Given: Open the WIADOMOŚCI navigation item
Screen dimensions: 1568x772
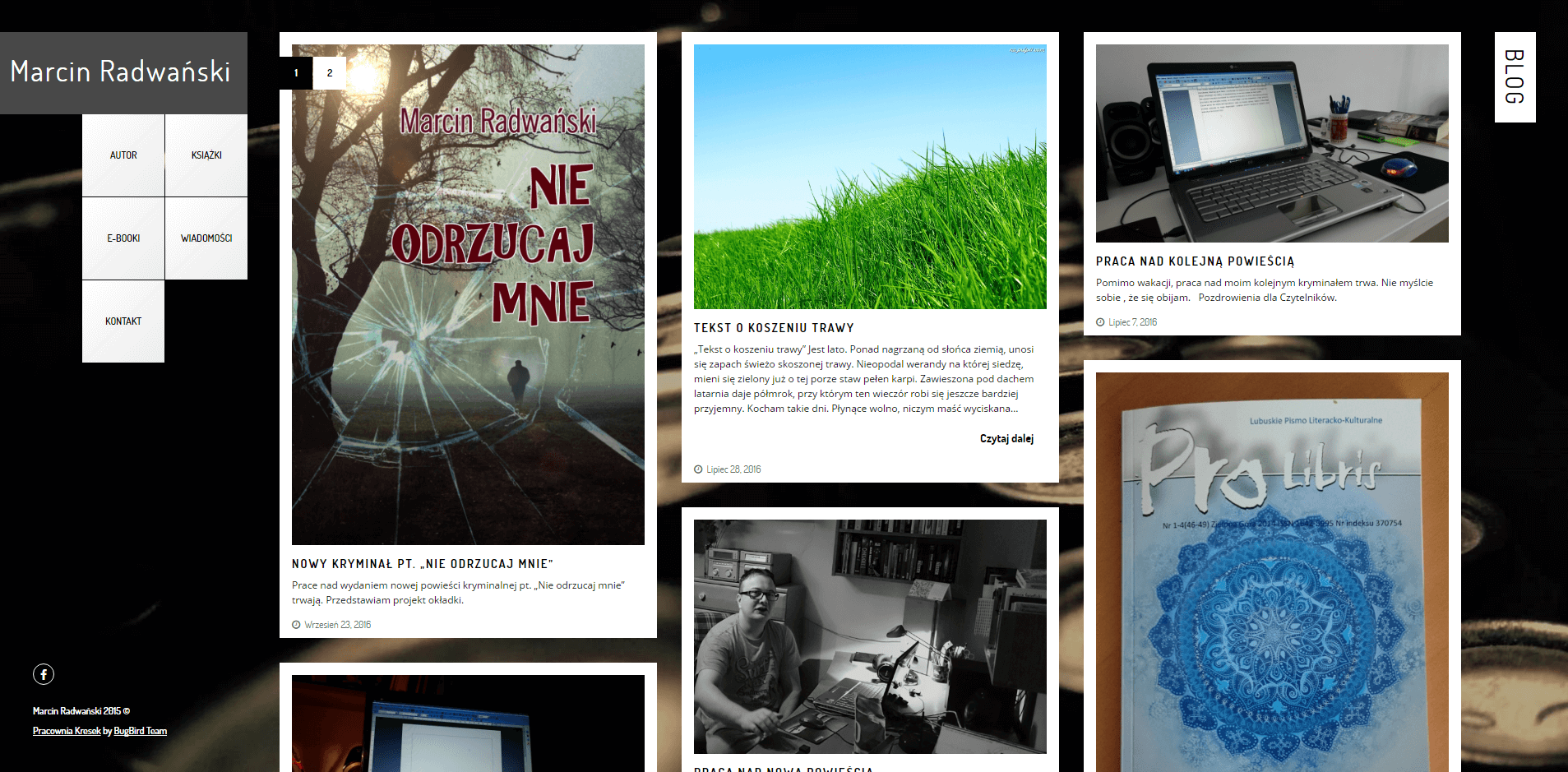Looking at the screenshot, I should pyautogui.click(x=206, y=238).
